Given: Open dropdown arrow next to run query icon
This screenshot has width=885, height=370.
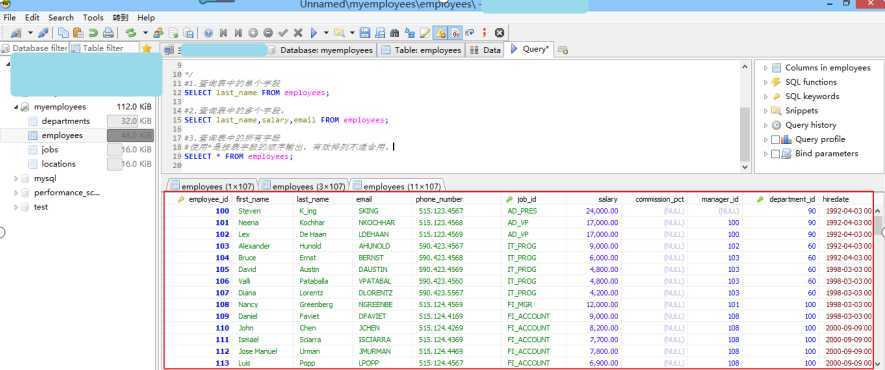Looking at the screenshot, I should (326, 33).
